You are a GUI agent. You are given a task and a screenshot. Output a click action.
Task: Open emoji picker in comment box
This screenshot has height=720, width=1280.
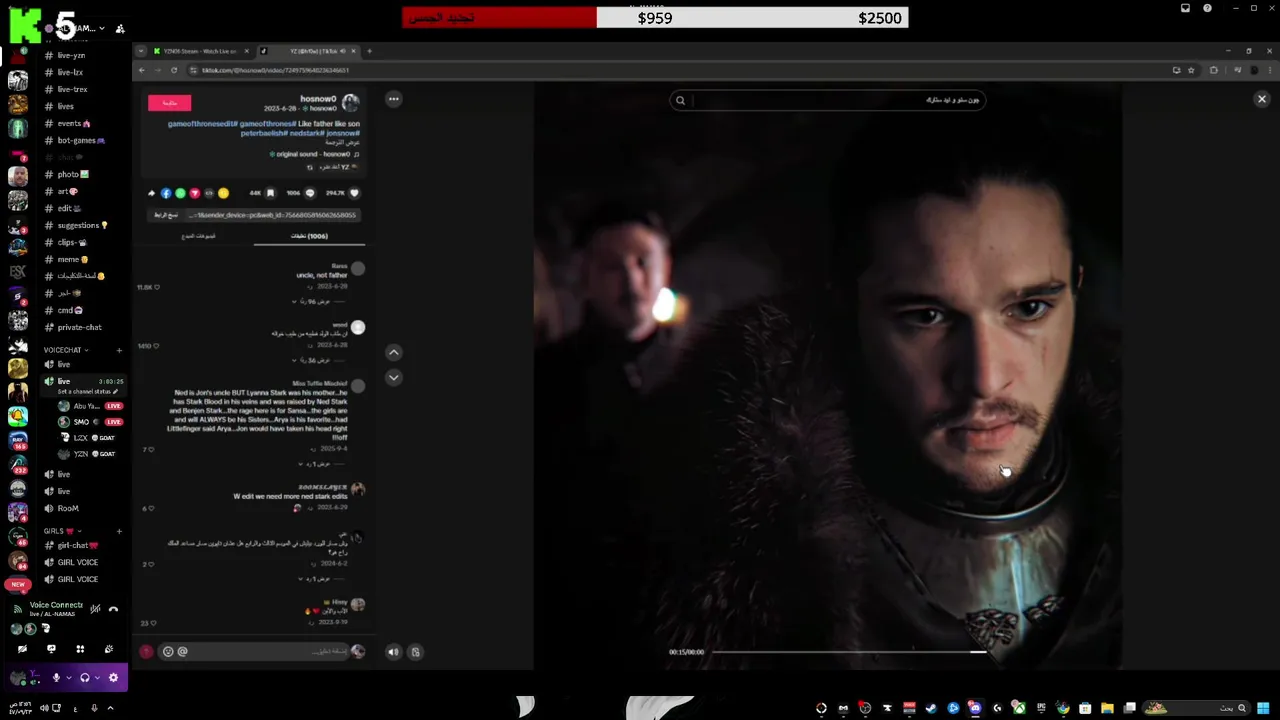(x=168, y=651)
